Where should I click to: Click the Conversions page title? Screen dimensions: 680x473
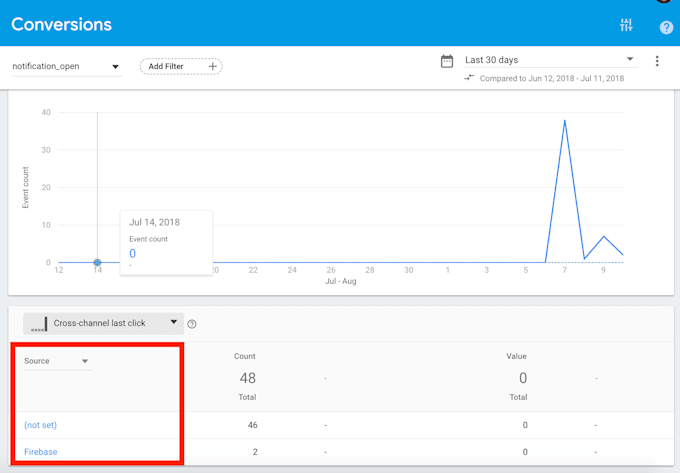(62, 24)
